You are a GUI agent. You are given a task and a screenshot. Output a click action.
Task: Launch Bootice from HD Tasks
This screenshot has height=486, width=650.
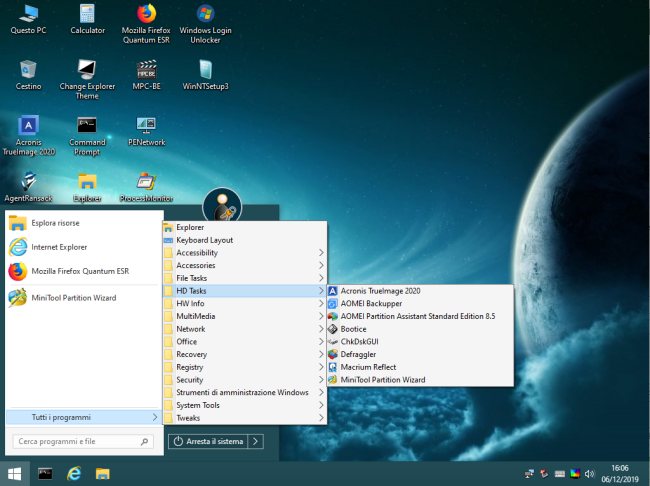click(x=420, y=329)
